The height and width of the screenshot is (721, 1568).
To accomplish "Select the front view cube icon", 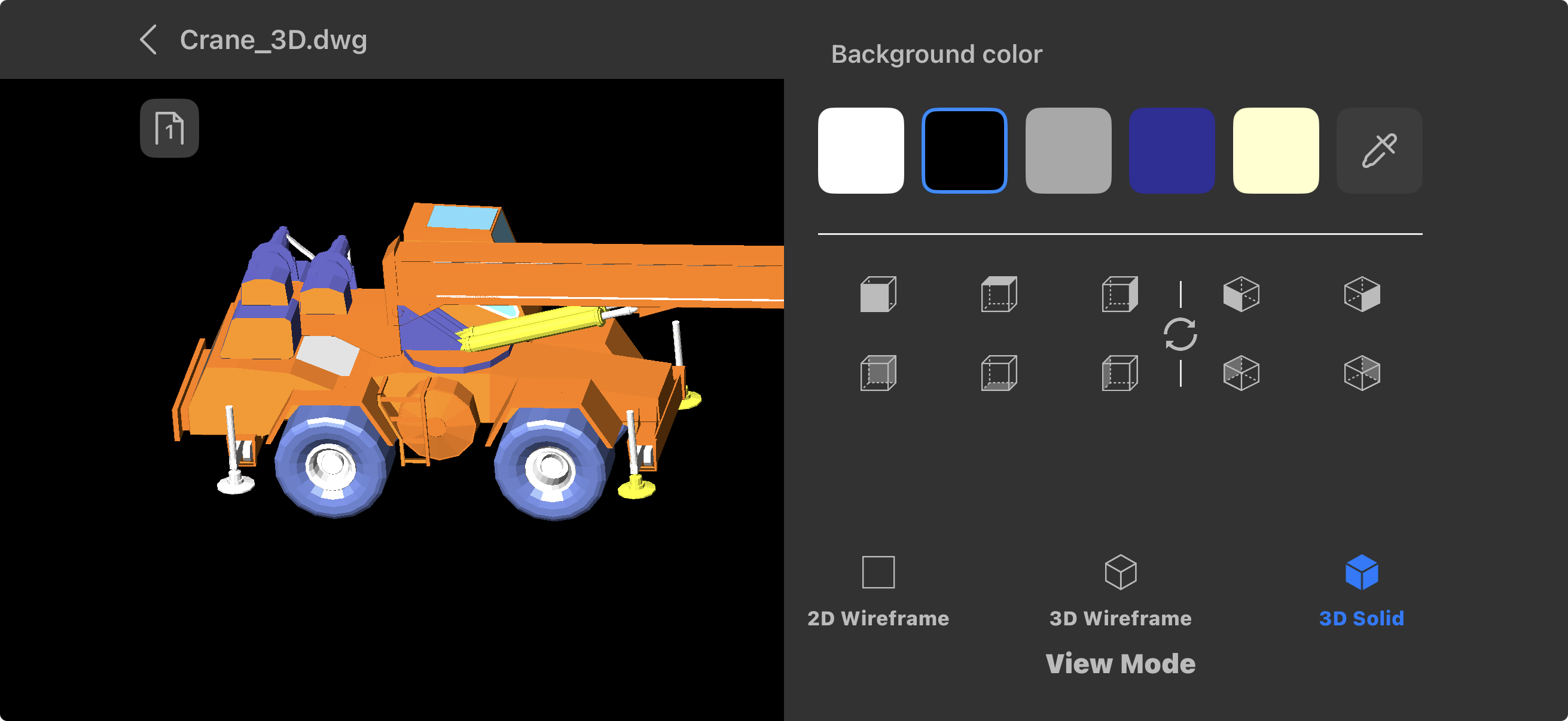I will (878, 295).
